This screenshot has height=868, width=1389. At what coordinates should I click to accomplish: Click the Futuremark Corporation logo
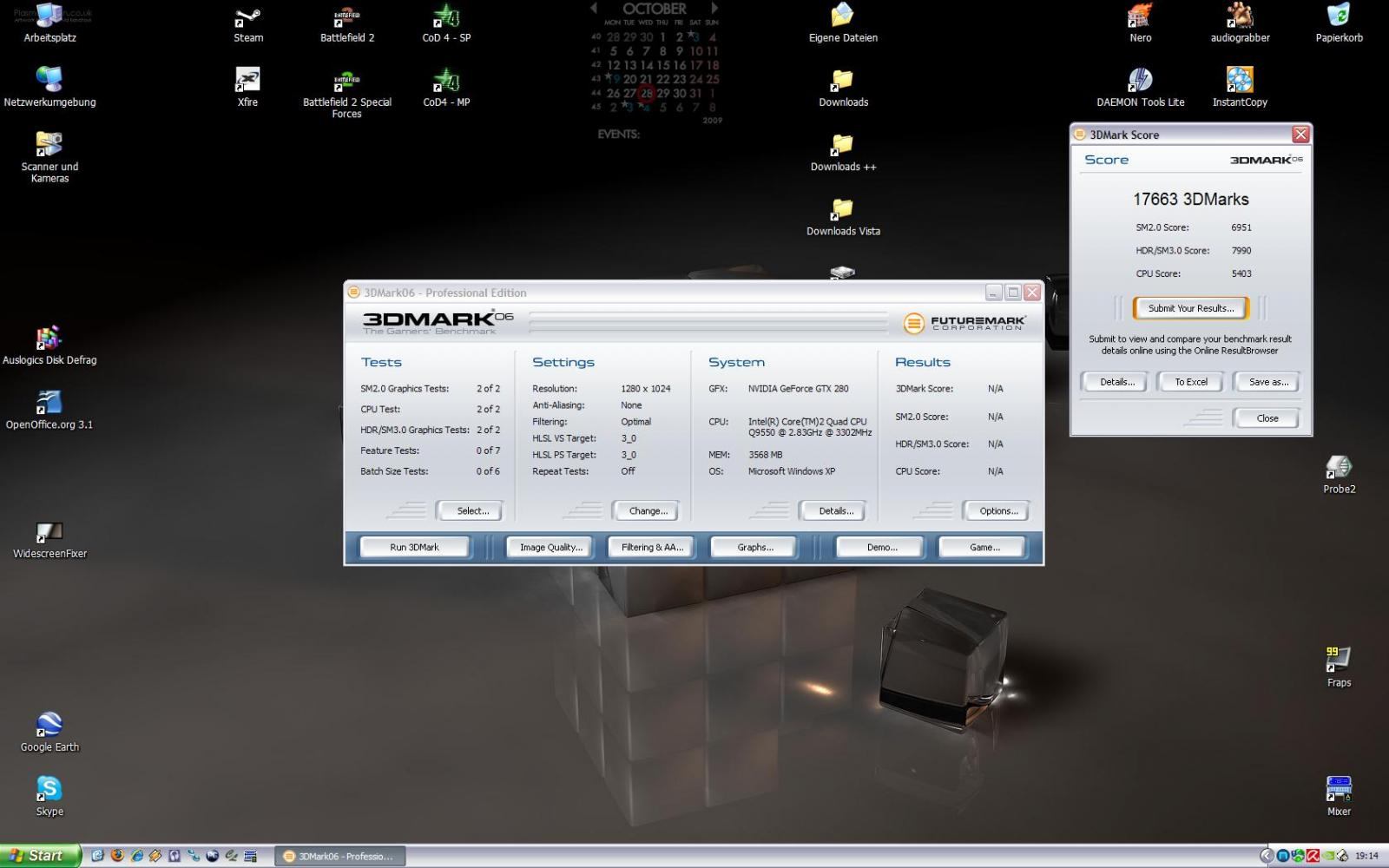[x=964, y=322]
